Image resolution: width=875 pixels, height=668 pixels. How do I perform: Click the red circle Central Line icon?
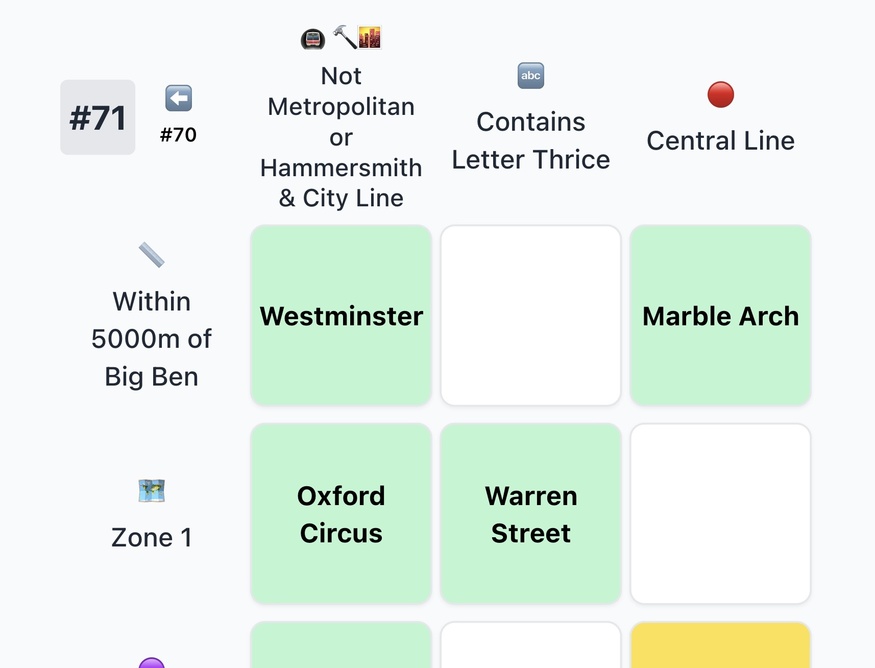pyautogui.click(x=720, y=95)
